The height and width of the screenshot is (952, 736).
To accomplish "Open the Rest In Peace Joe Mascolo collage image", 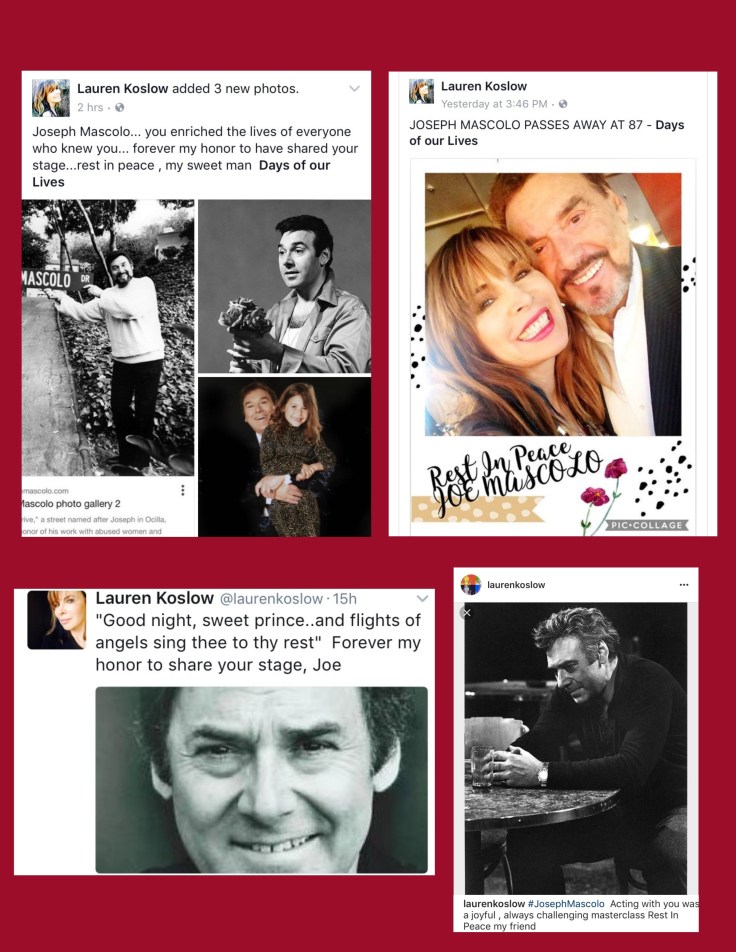I will point(553,347).
